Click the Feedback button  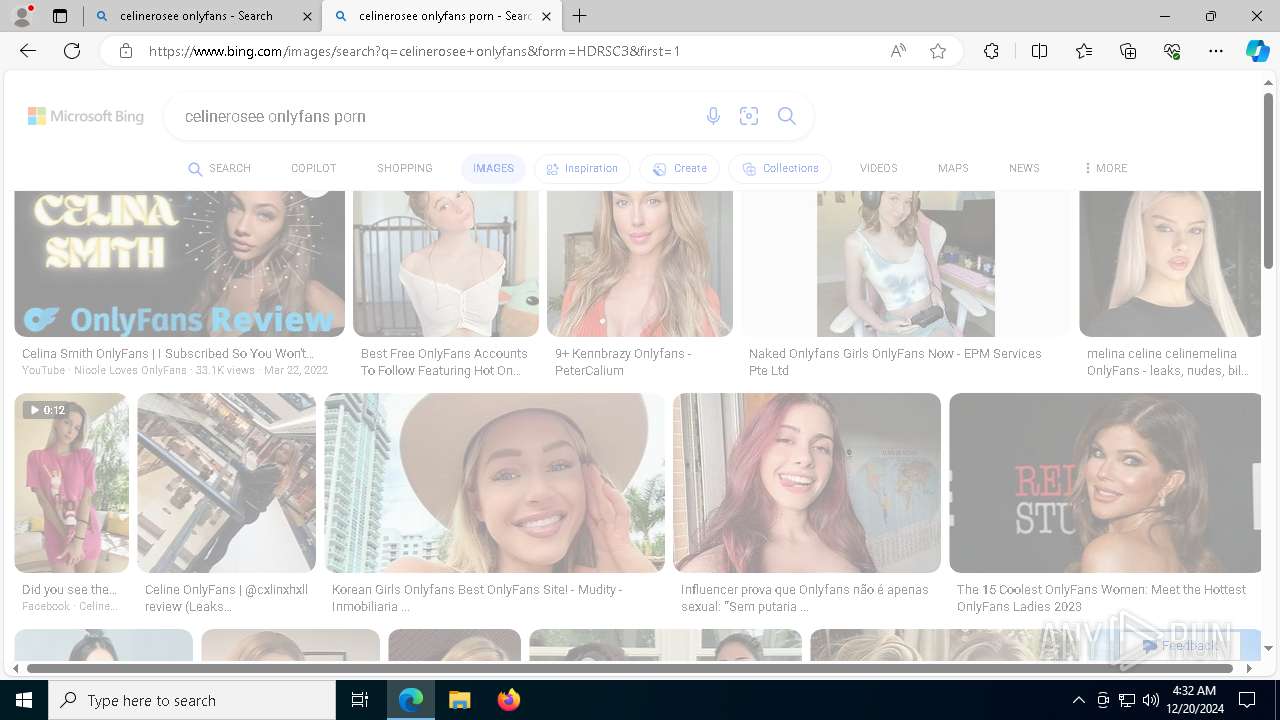click(x=1181, y=646)
